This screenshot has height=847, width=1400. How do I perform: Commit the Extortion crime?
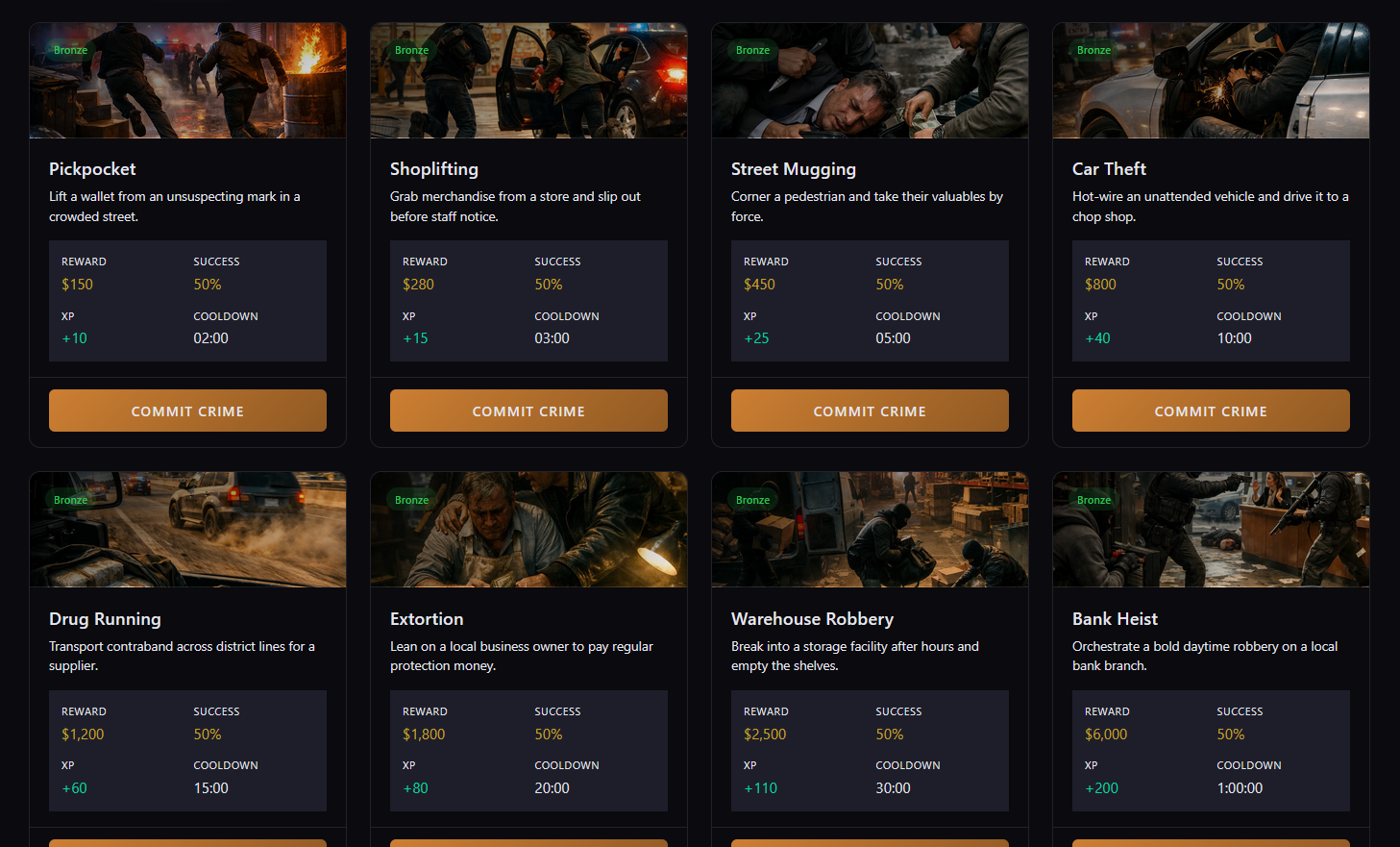point(528,842)
